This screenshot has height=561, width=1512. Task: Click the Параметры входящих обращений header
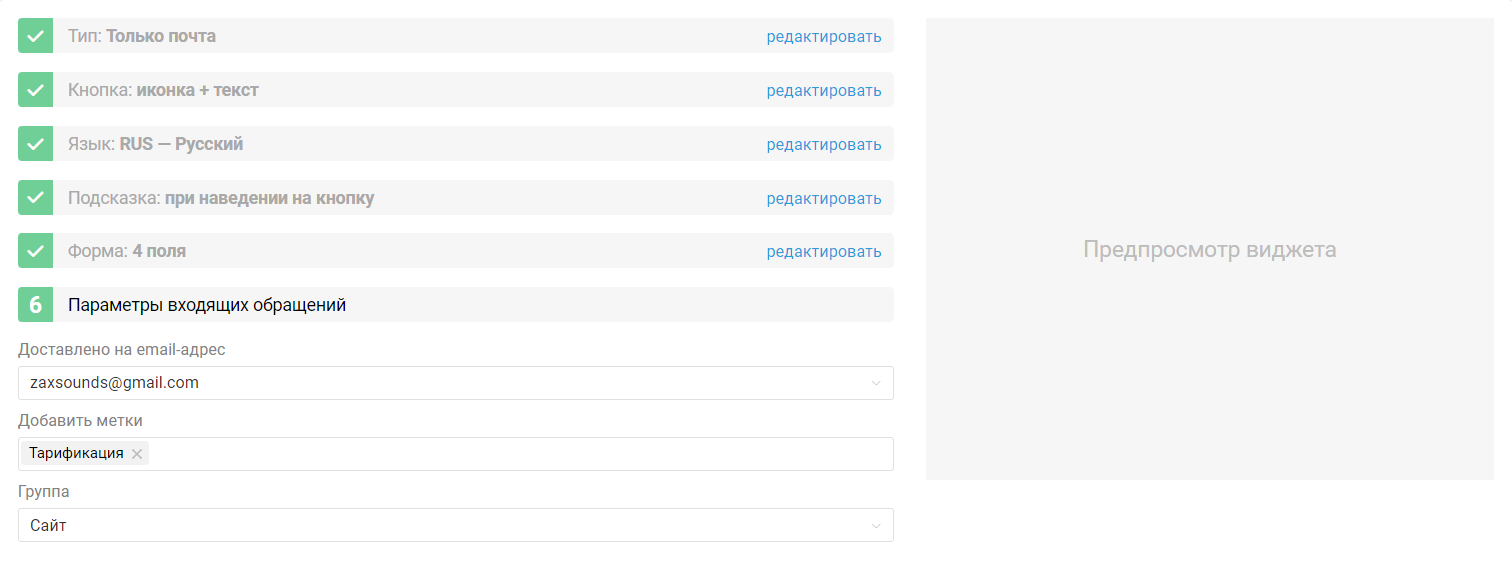(207, 305)
